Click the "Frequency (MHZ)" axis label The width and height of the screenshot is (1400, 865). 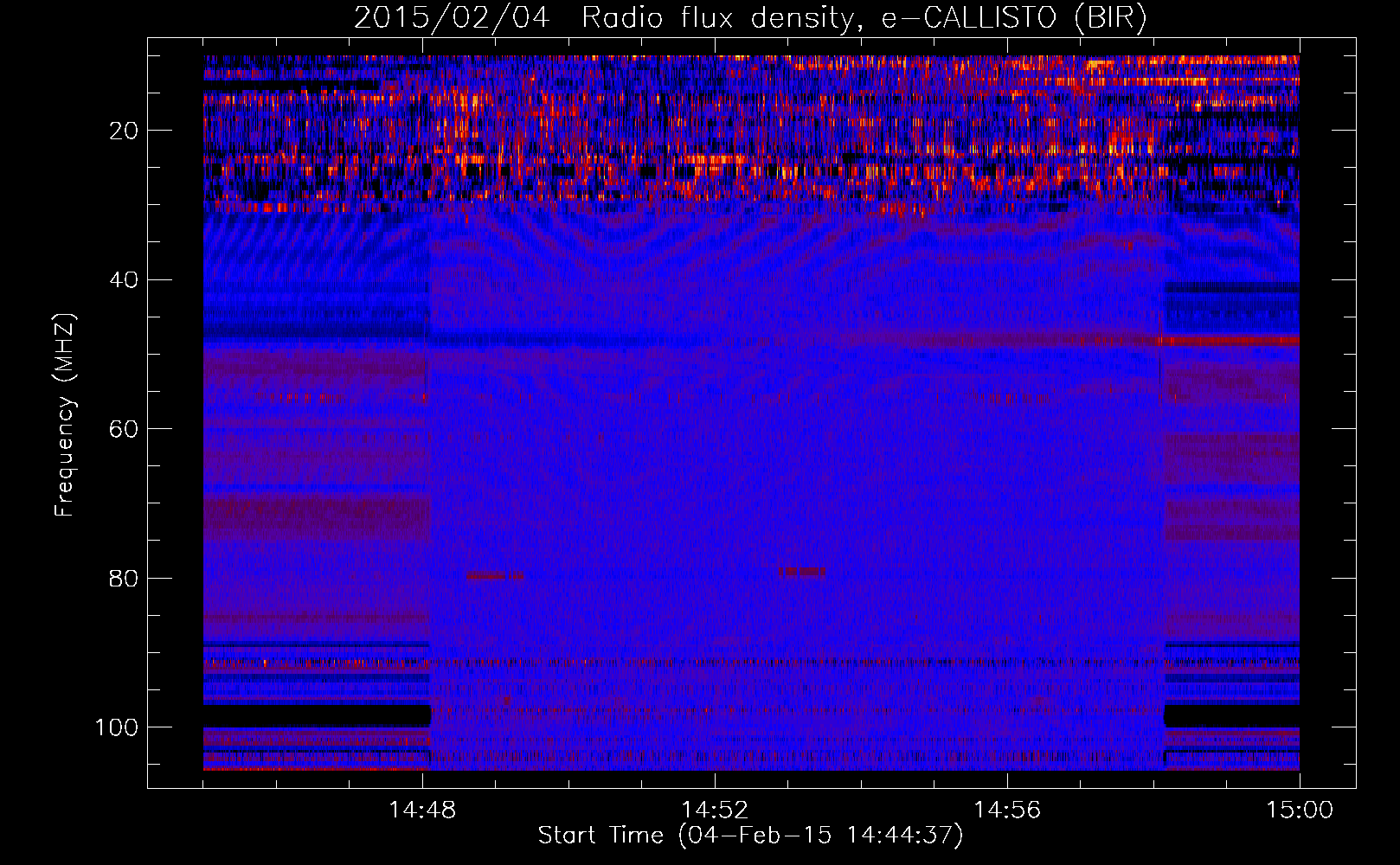(x=64, y=415)
